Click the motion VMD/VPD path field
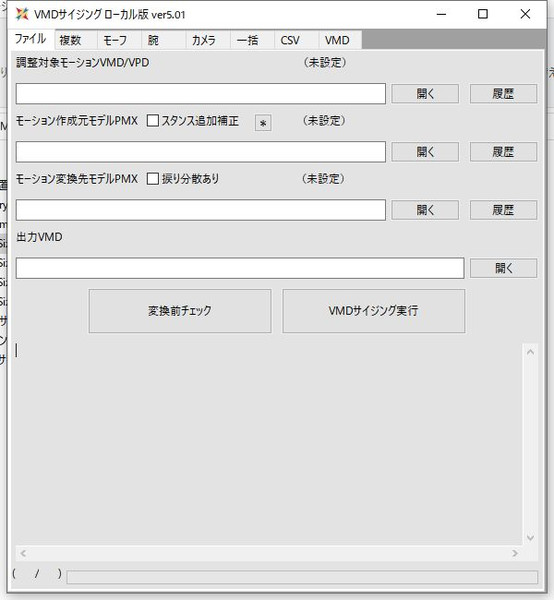 click(x=200, y=93)
